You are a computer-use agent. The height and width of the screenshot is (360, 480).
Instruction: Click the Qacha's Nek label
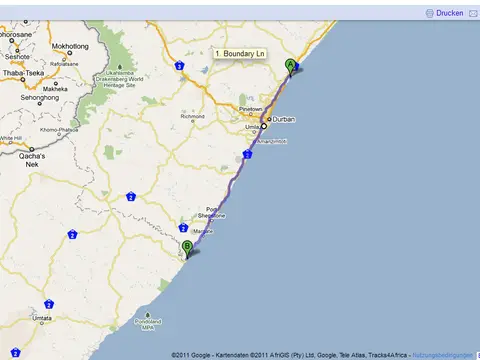point(32,160)
